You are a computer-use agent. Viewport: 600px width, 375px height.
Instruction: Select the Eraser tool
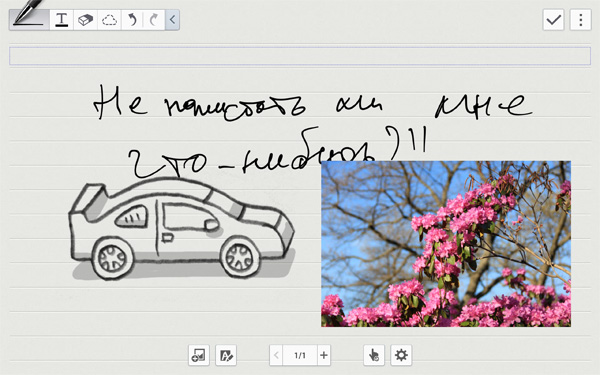[85, 20]
